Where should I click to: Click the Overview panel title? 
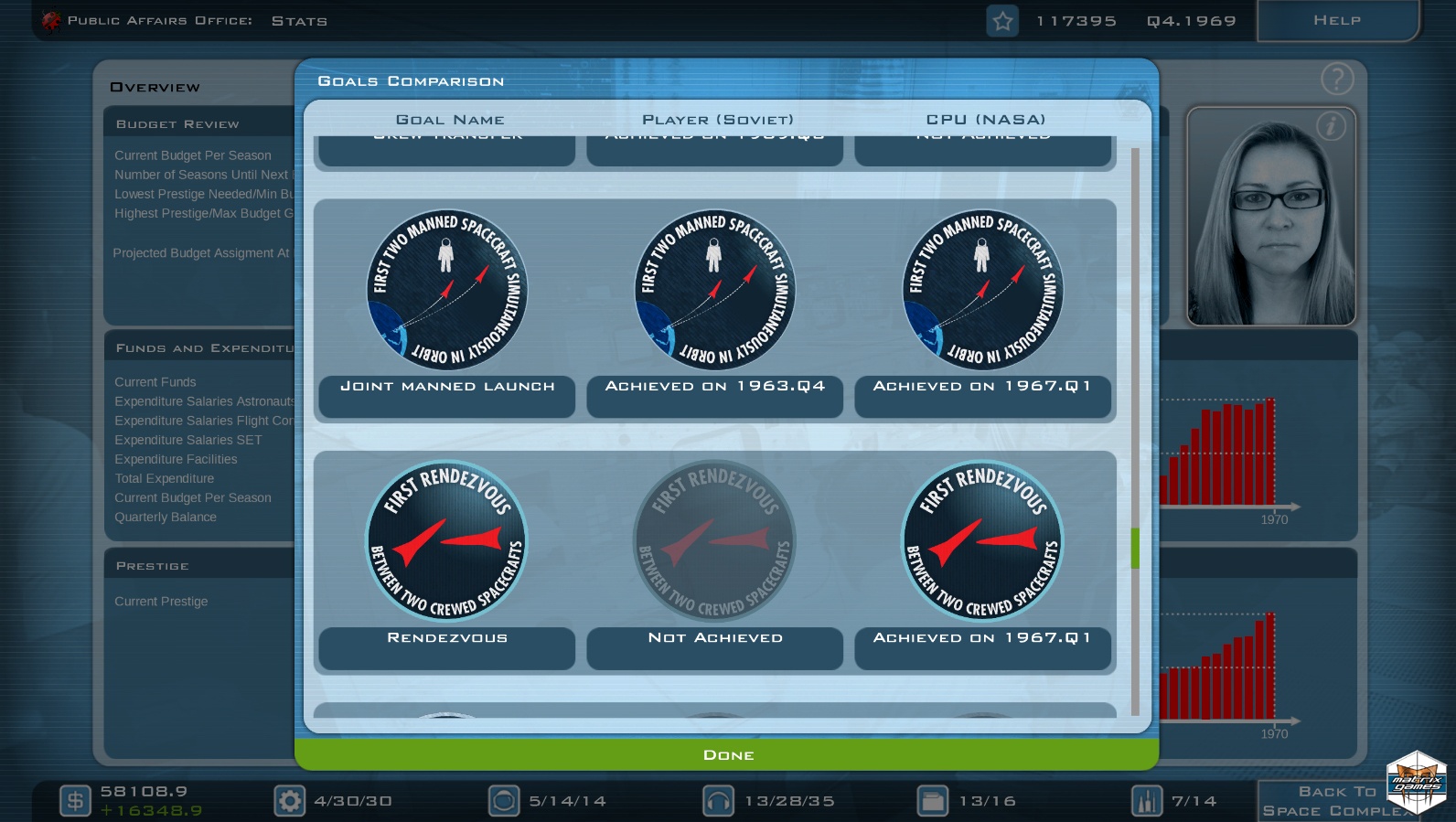pos(155,88)
